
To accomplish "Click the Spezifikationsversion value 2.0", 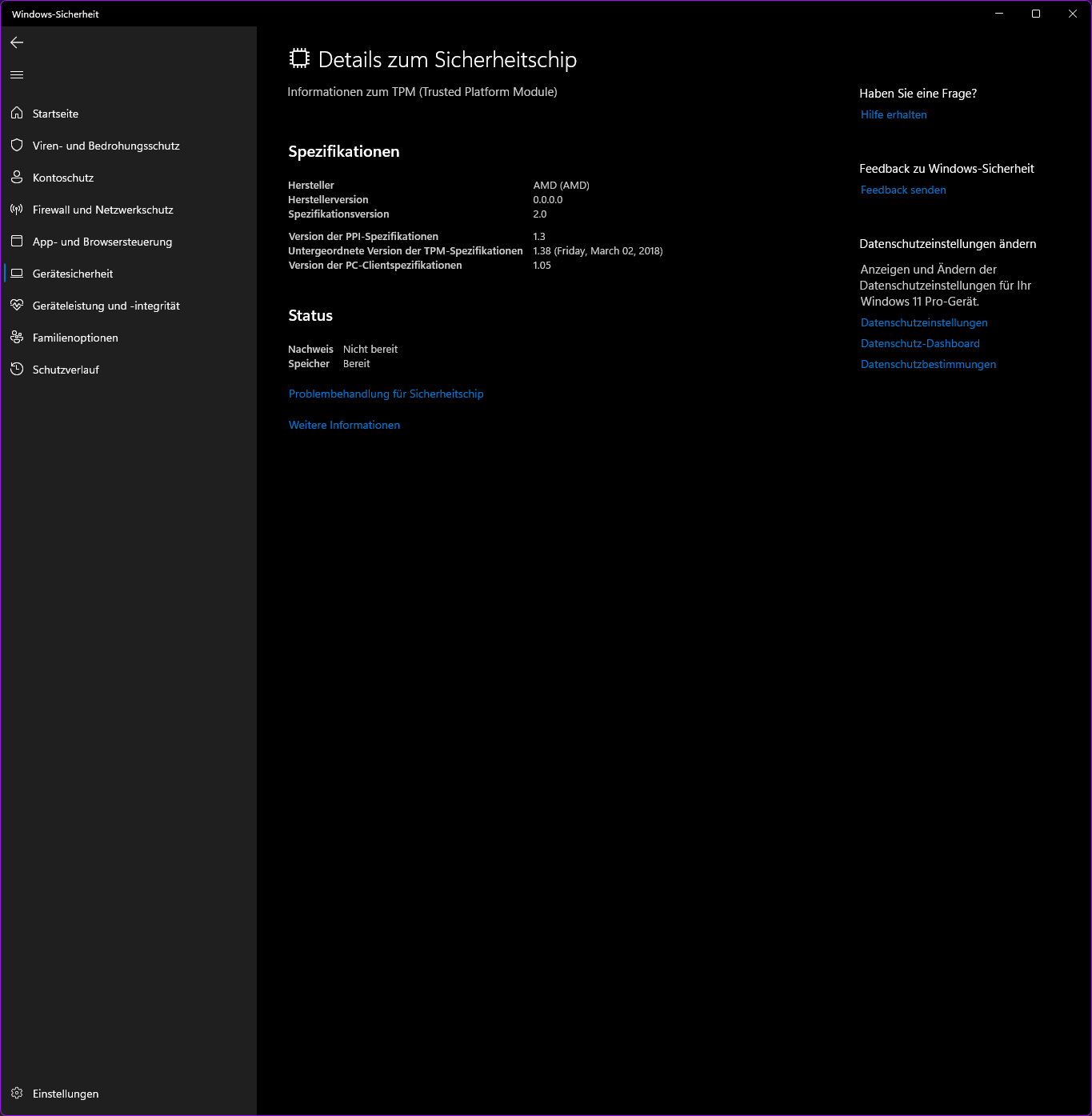I will (540, 214).
